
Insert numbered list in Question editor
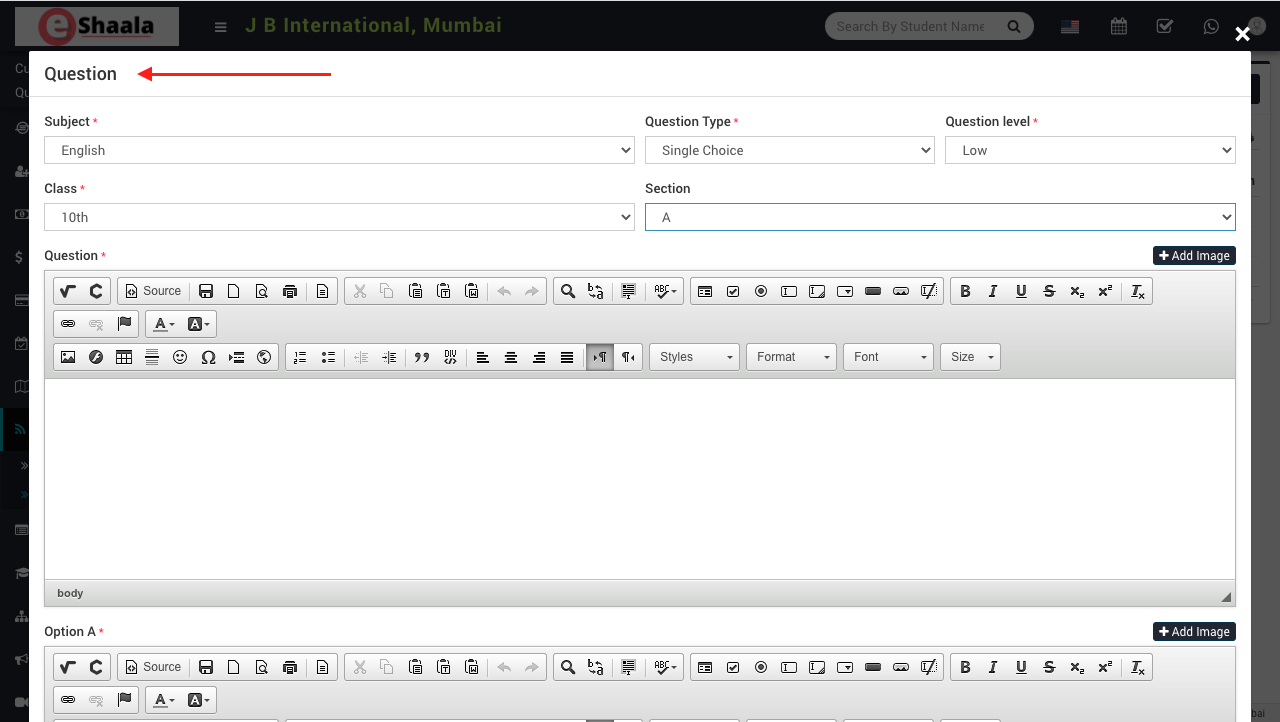(x=300, y=357)
